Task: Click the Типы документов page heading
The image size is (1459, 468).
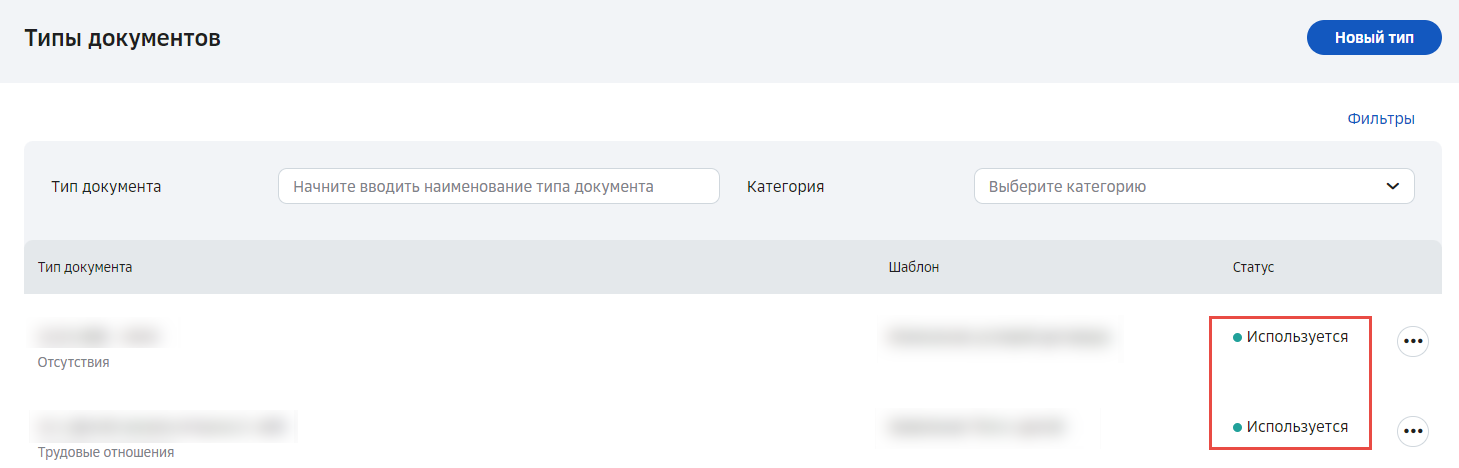Action: pyautogui.click(x=122, y=39)
